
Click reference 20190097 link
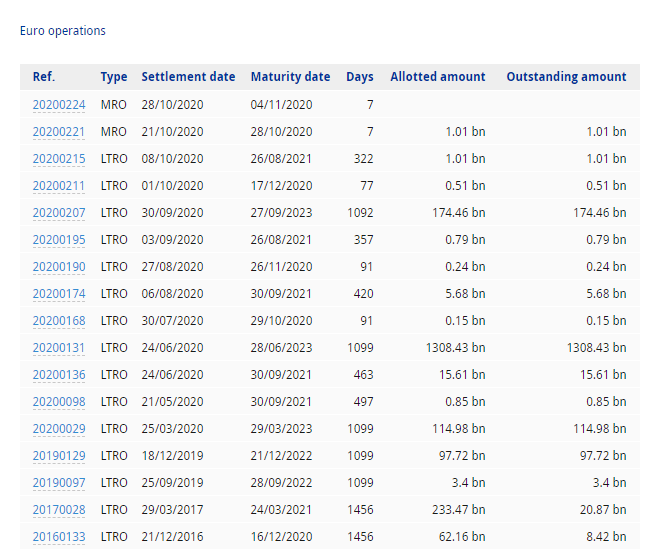[59, 482]
